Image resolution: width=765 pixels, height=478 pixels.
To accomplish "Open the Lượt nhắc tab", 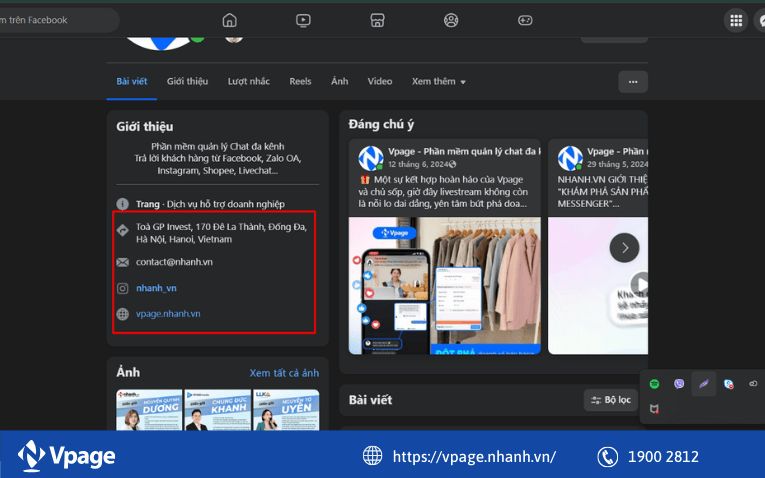I will (x=248, y=81).
